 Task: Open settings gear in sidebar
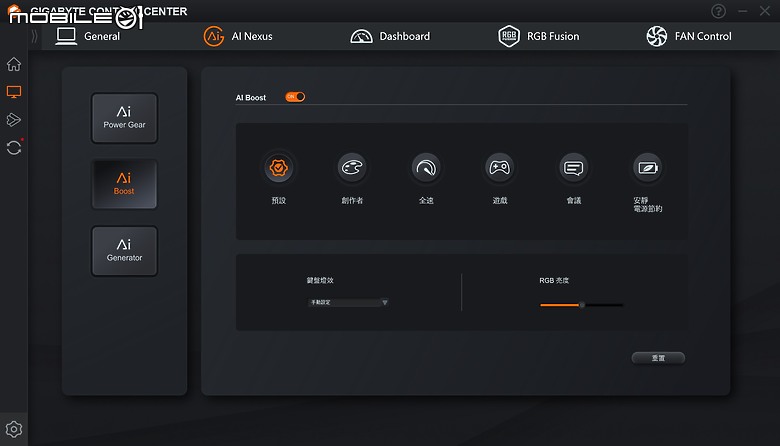click(14, 429)
